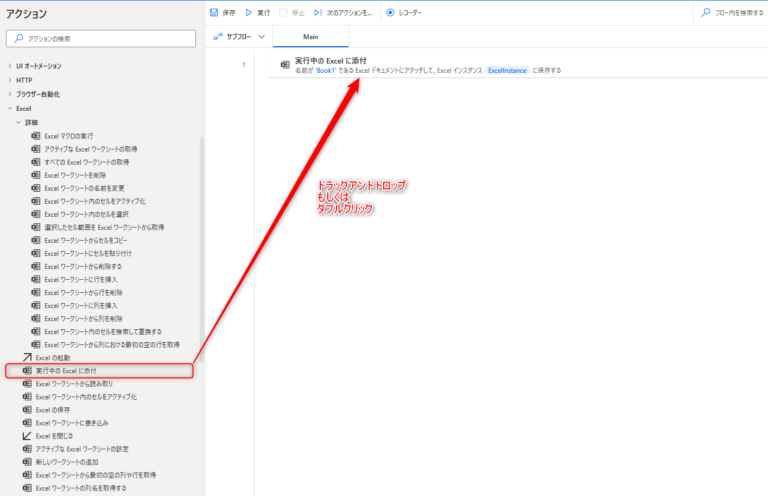
Task: Click the レコーダー (Recorder) radio-style button
Action: pyautogui.click(x=390, y=12)
